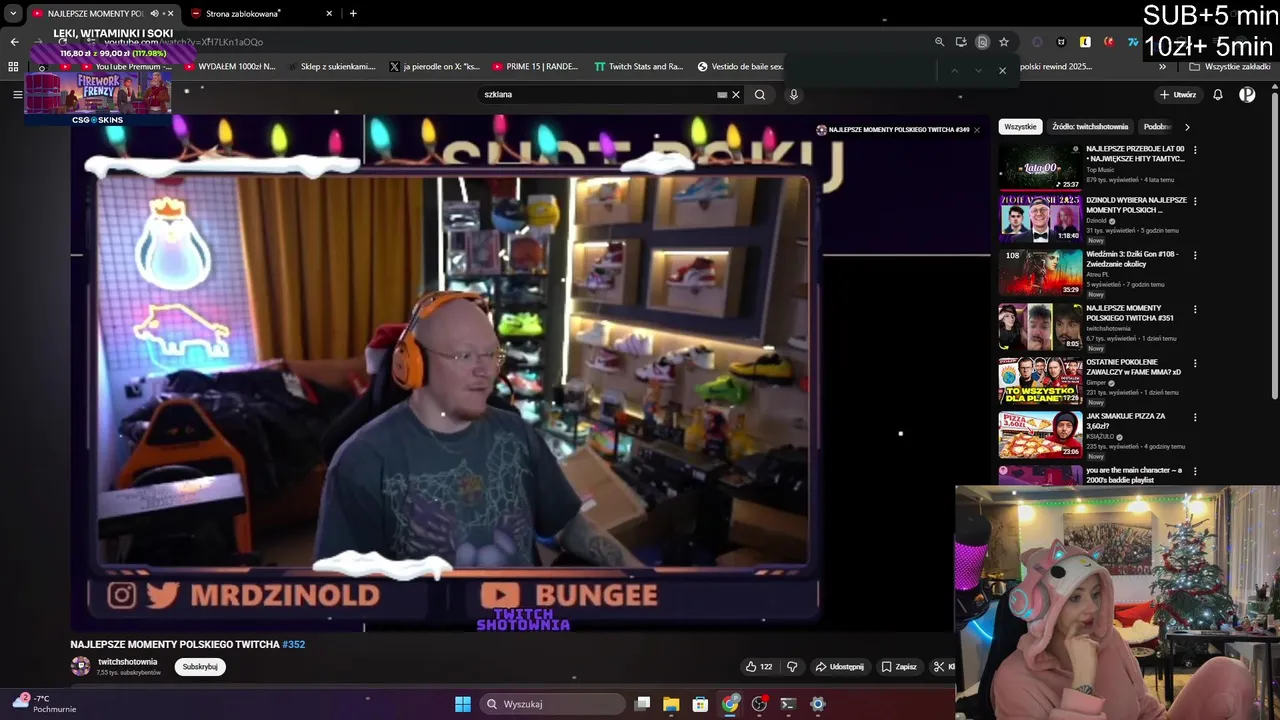Viewport: 1280px width, 720px height.
Task: Open the 'polski rewind 2025' bookmark
Action: coord(1056,67)
